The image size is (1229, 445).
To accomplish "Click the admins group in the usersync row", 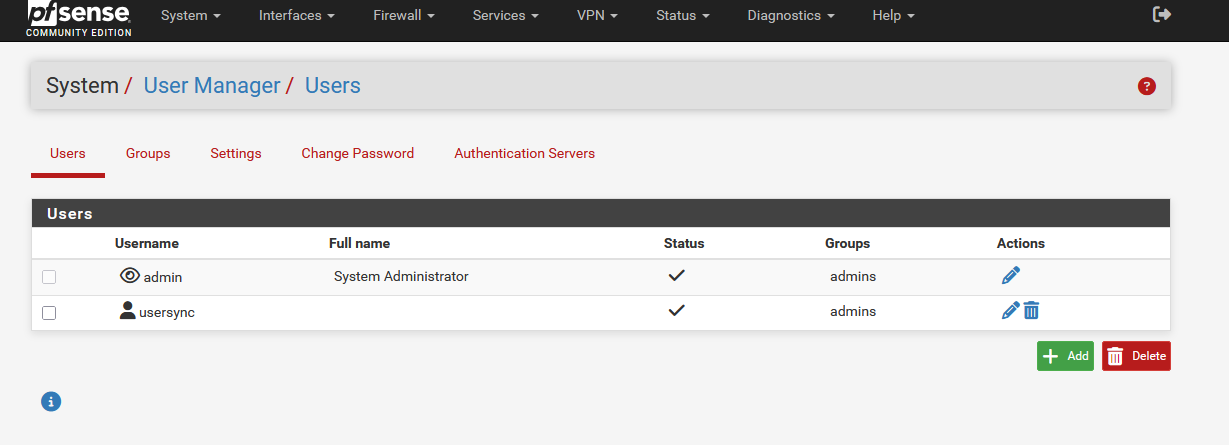I will (853, 311).
